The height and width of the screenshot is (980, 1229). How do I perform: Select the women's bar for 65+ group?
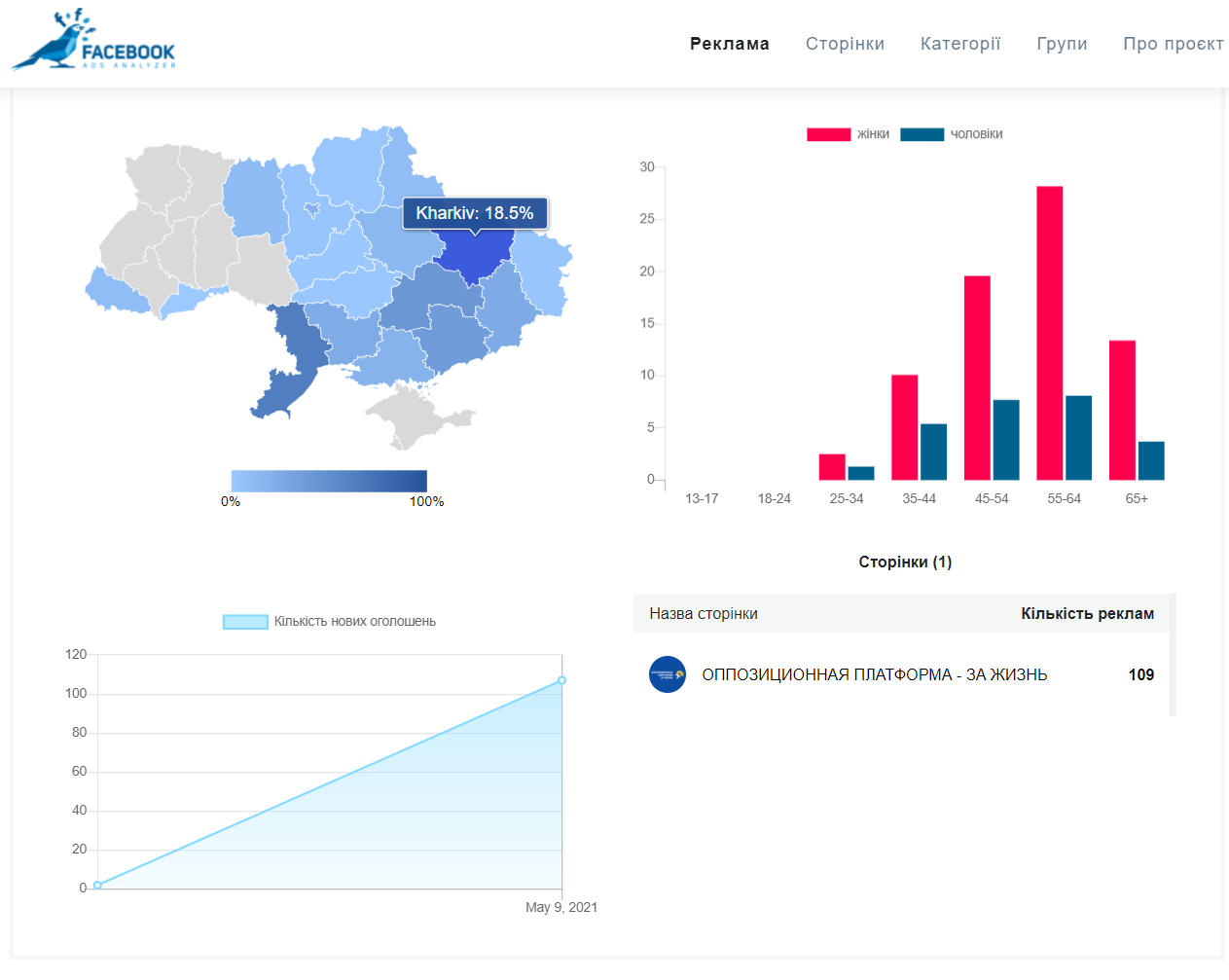pos(1122,410)
